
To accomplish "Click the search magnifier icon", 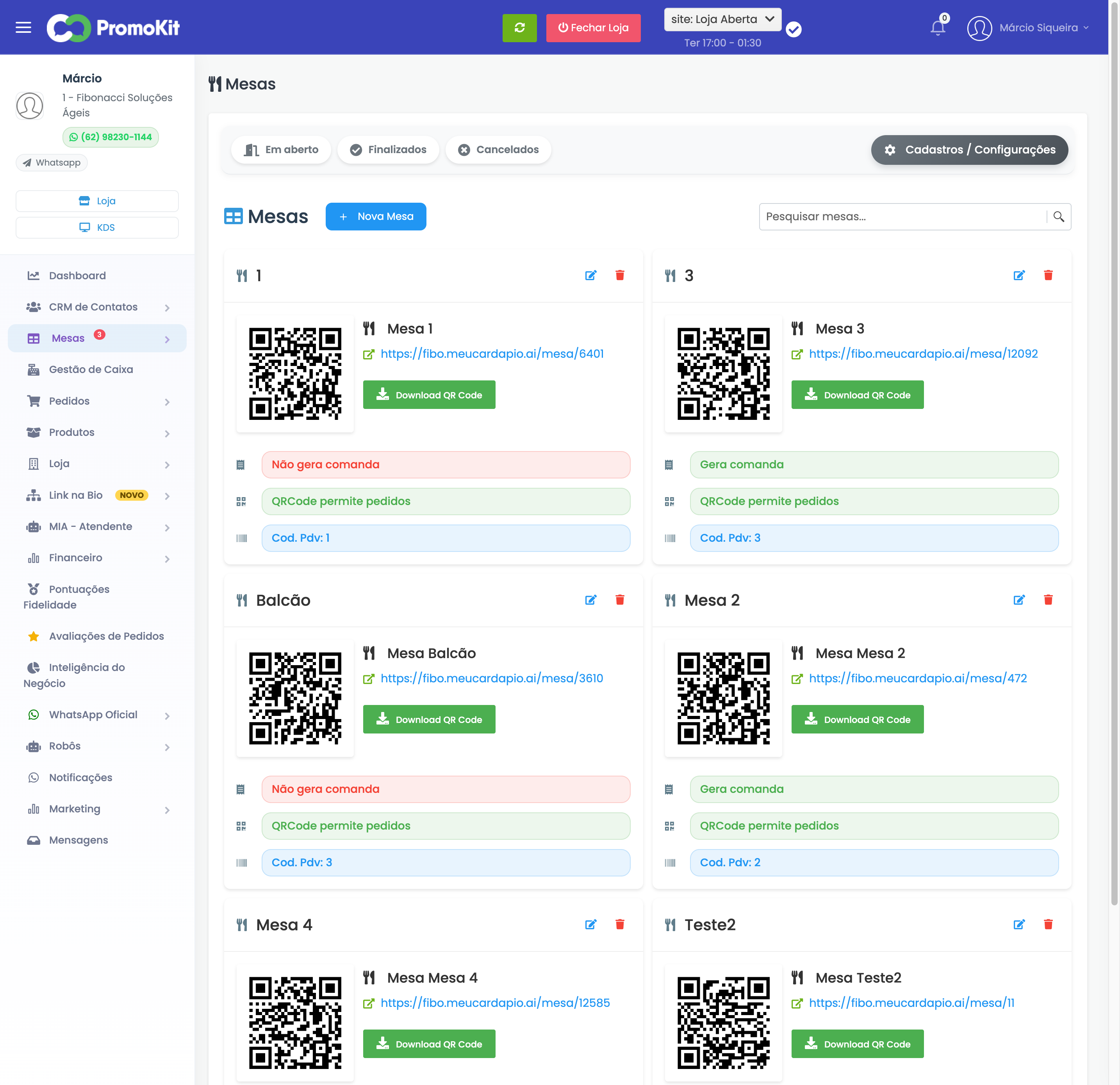I will click(1059, 217).
